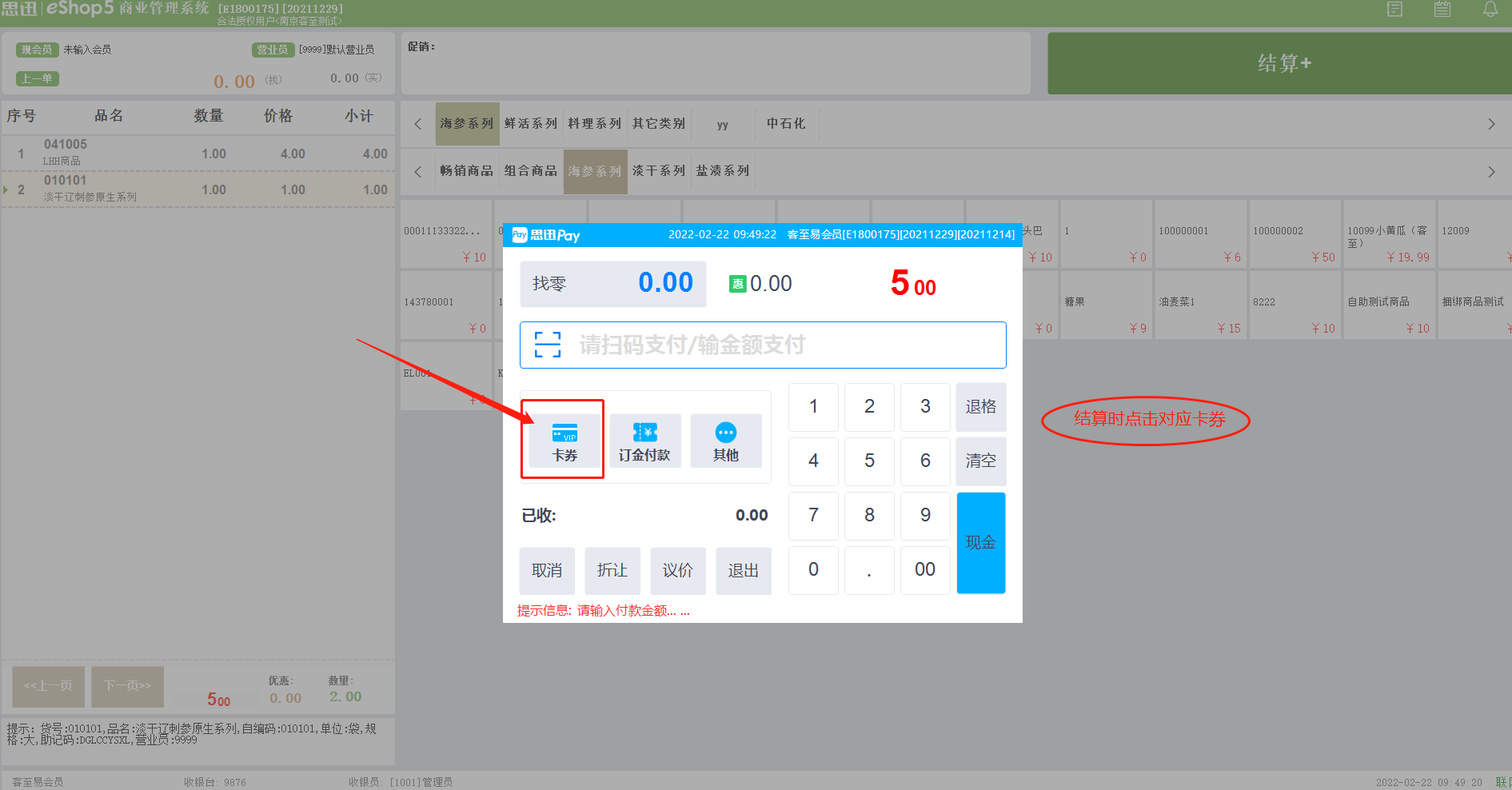The width and height of the screenshot is (1512, 790).
Task: Select order row 041005 LHH商品
Action: coord(198,153)
